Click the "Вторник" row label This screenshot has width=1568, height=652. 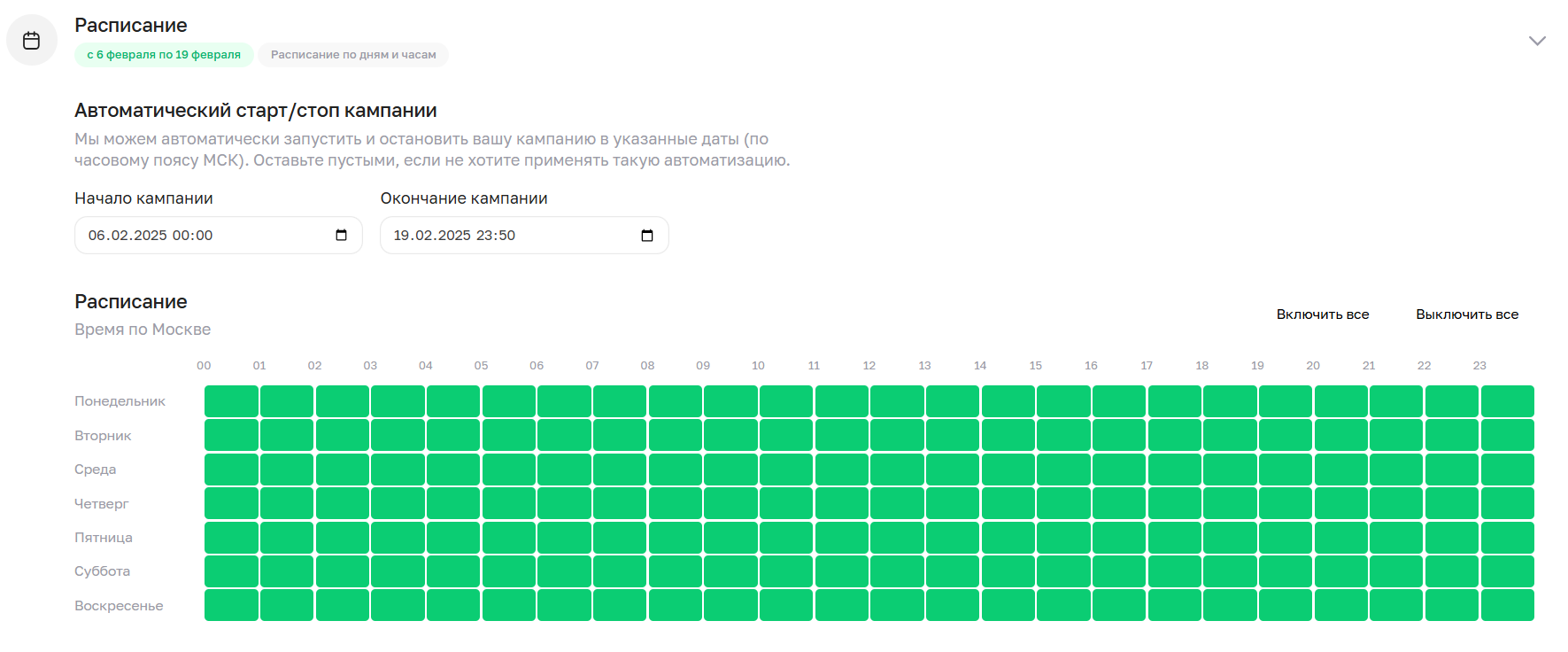click(x=103, y=436)
